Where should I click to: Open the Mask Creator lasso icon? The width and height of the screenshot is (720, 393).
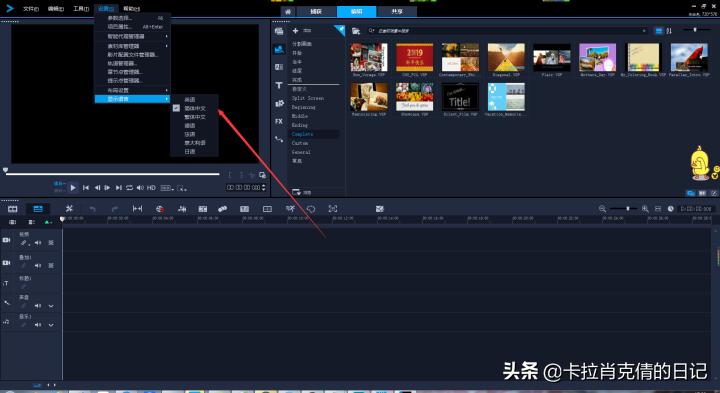point(311,209)
